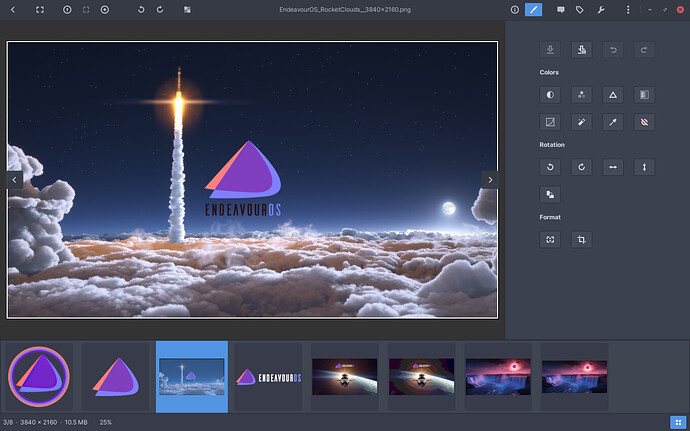Image resolution: width=690 pixels, height=431 pixels.
Task: Click the 10.5 MB file size text
Action: 76,422
